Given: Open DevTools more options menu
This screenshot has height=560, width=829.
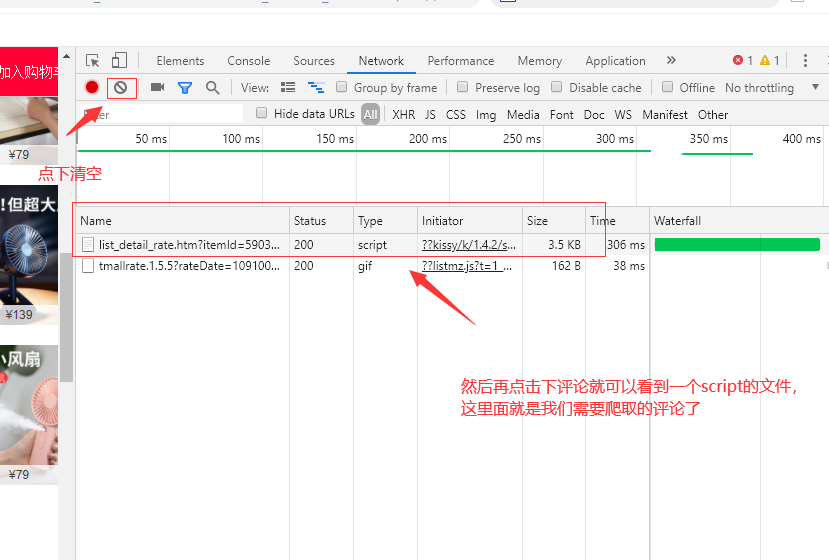Looking at the screenshot, I should pos(805,60).
